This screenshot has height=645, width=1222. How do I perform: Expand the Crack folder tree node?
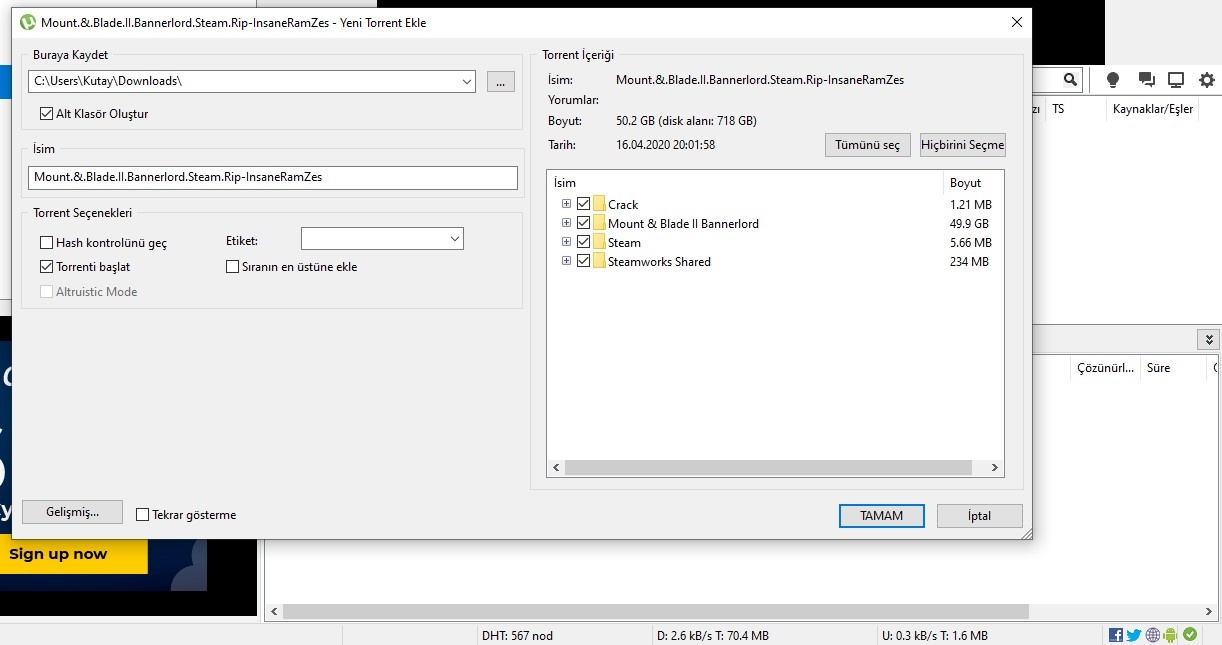566,204
